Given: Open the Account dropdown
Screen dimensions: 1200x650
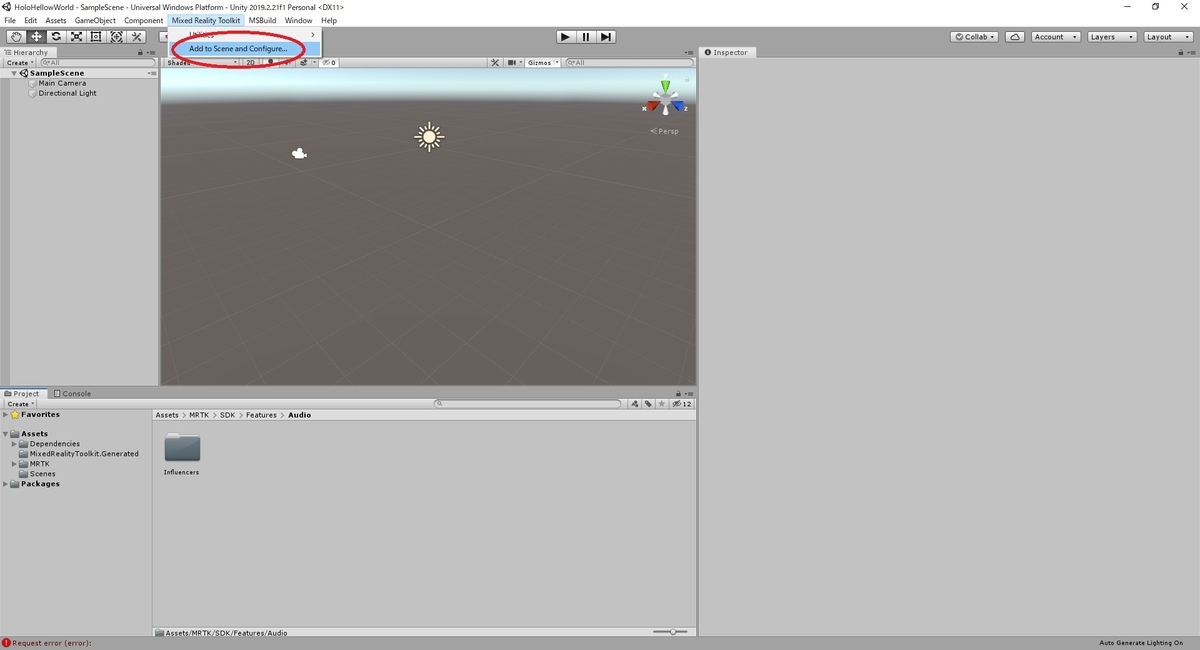Looking at the screenshot, I should 1056,37.
